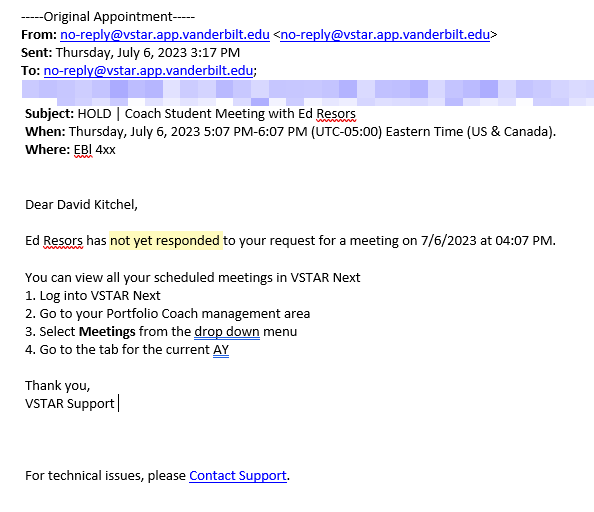Place cursor after VSTAR Support signature
This screenshot has height=512, width=594.
[x=117, y=403]
